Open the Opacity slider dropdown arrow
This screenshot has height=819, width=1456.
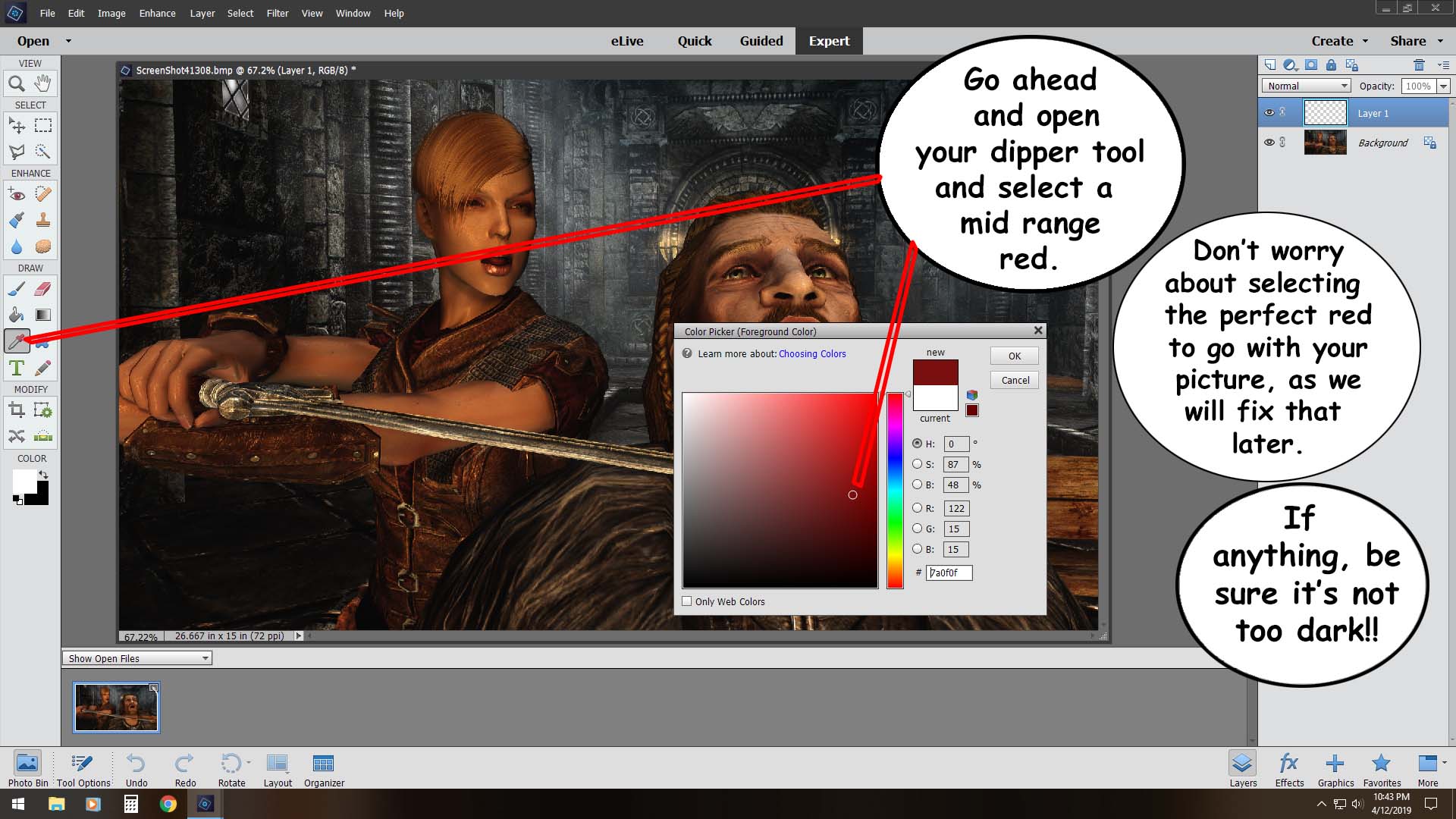(x=1443, y=86)
